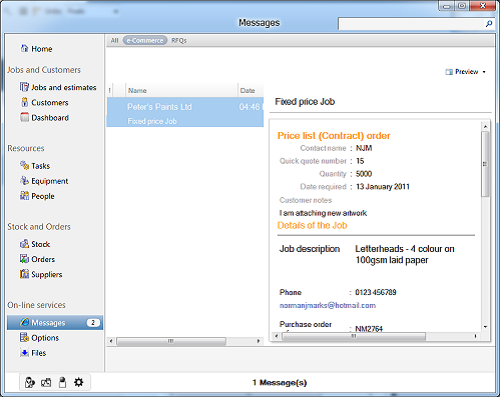Sort messages by the Name column
The height and width of the screenshot is (397, 500).
pyautogui.click(x=181, y=90)
